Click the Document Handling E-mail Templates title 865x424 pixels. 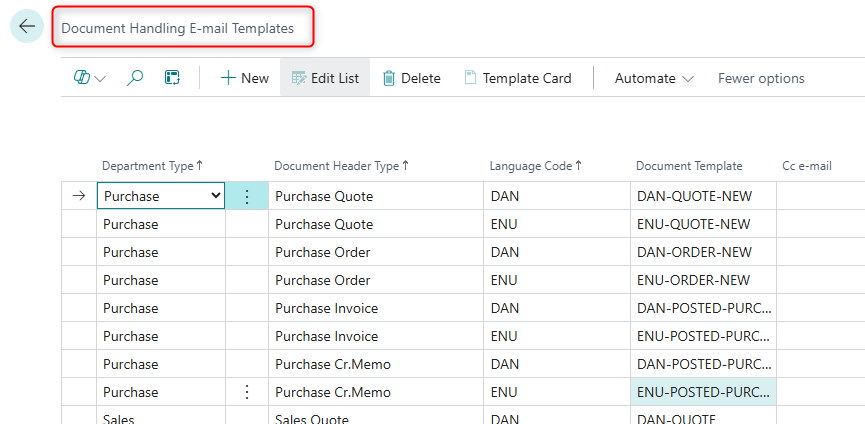[x=178, y=29]
